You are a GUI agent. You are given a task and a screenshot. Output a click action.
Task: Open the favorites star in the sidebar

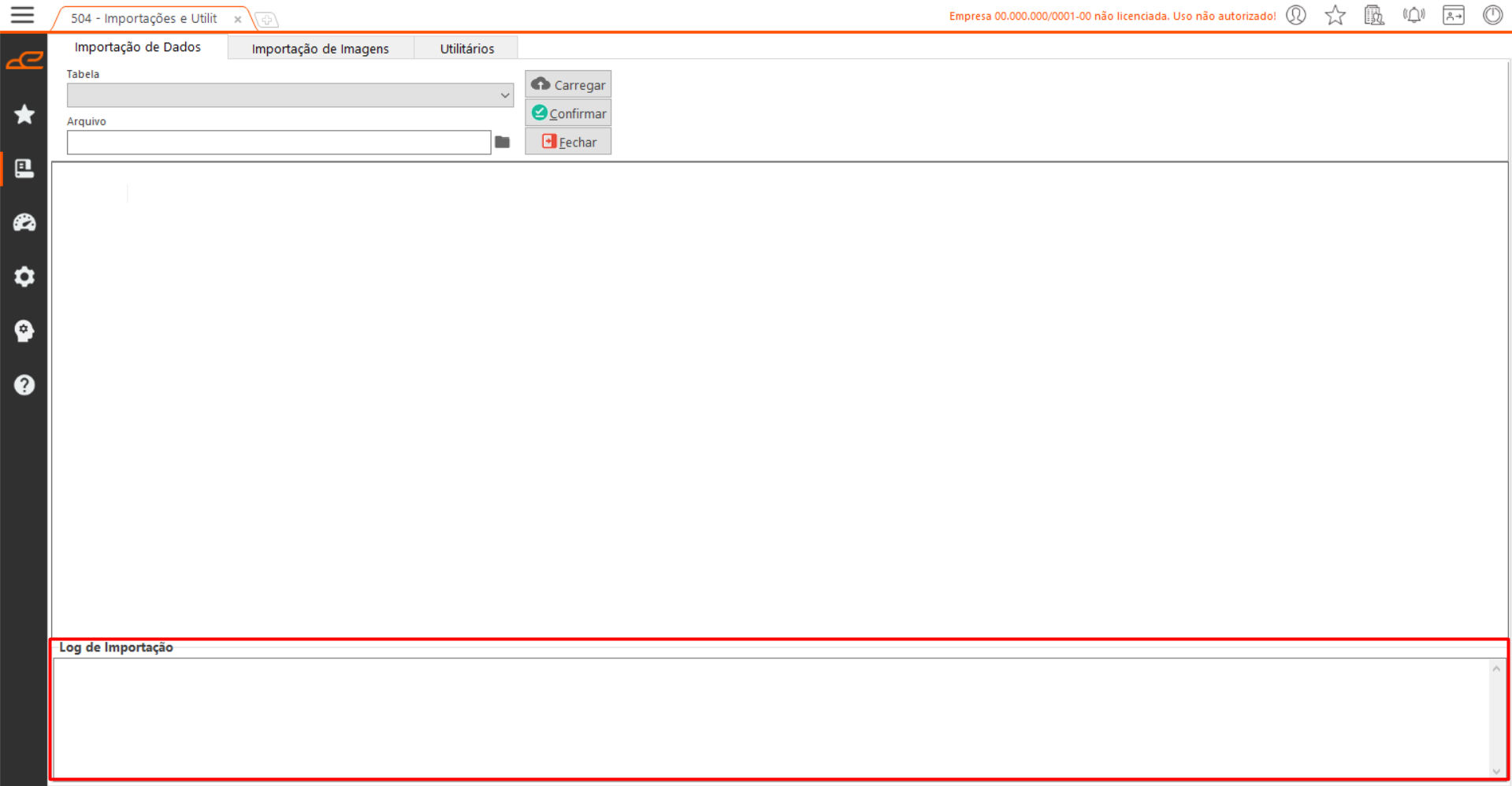point(24,114)
